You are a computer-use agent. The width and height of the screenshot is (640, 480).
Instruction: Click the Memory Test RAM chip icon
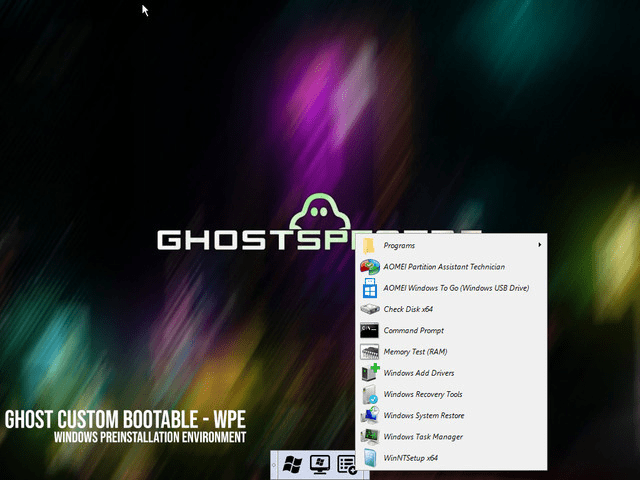tap(369, 351)
